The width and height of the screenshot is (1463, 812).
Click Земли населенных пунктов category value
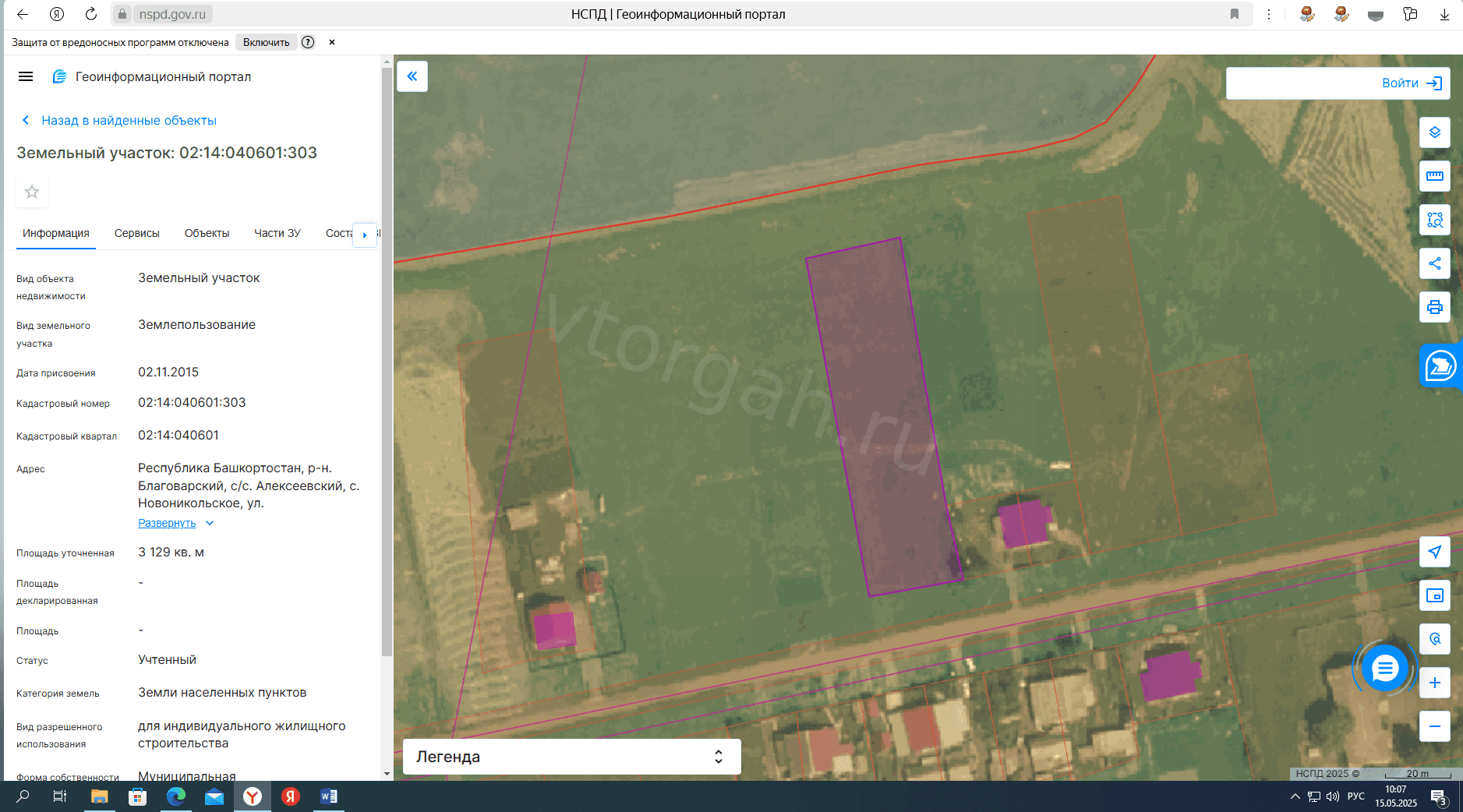pos(222,693)
